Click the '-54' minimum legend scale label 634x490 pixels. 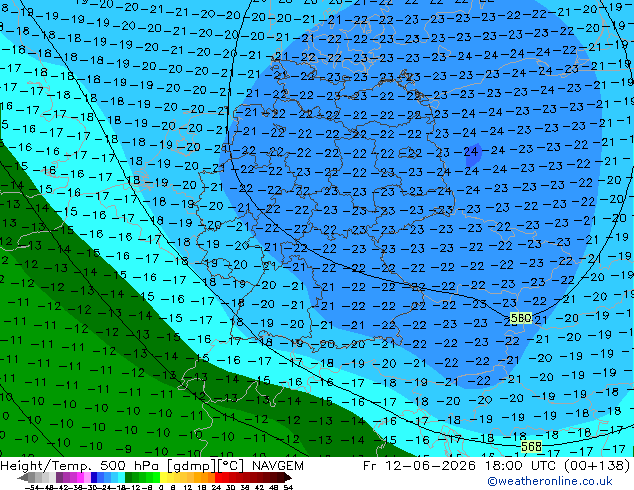(x=32, y=487)
